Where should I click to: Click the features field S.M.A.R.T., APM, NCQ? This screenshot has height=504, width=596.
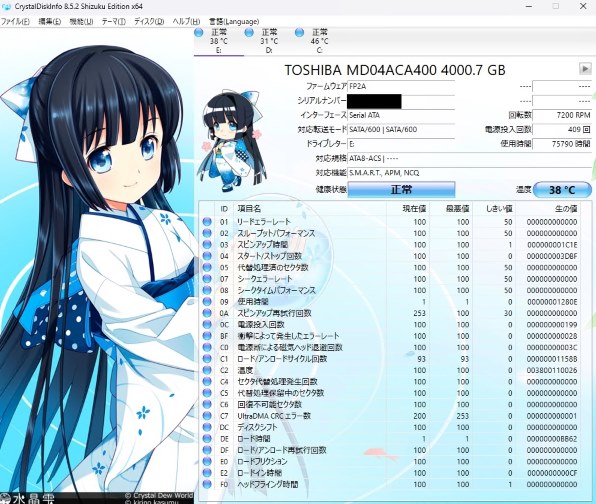click(470, 173)
